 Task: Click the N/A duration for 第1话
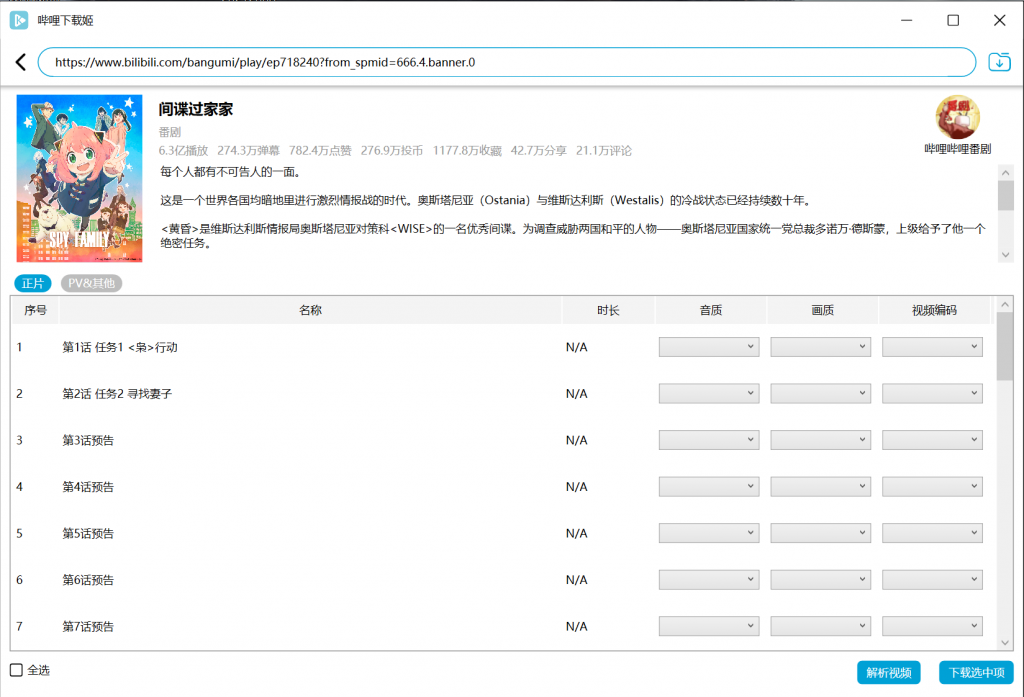coord(577,347)
